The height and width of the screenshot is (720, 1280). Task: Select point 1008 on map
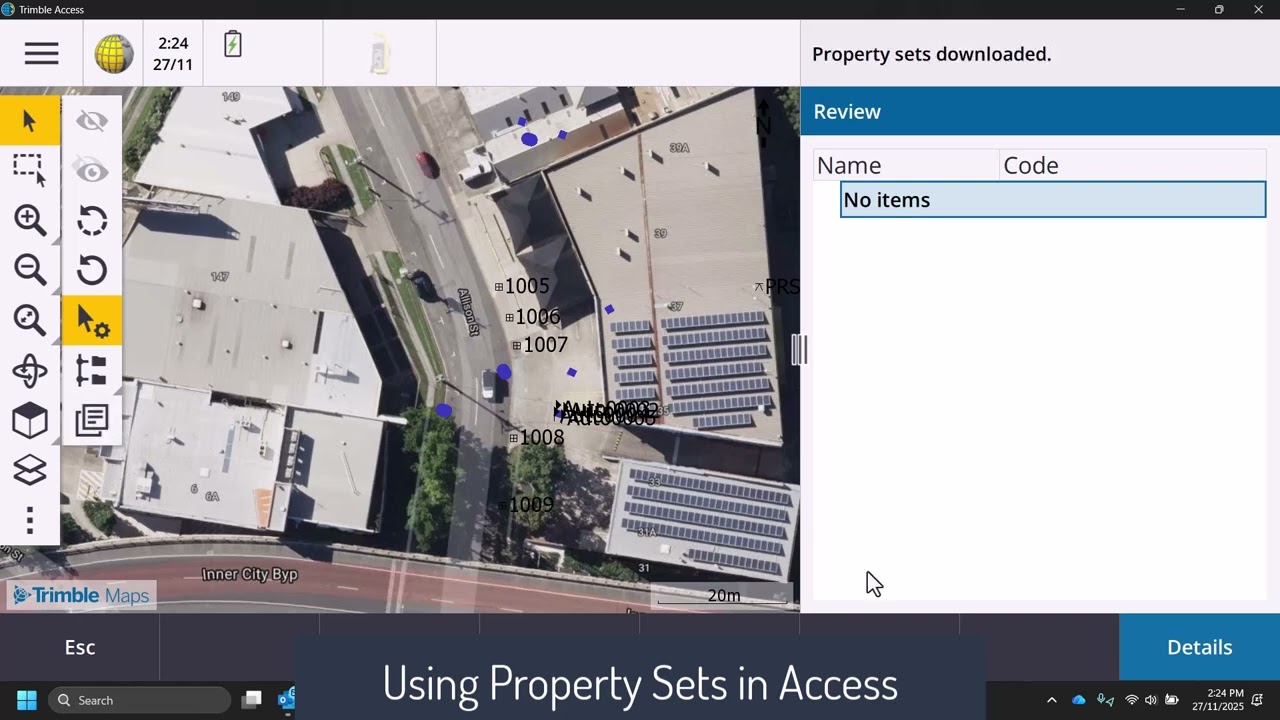(x=536, y=438)
